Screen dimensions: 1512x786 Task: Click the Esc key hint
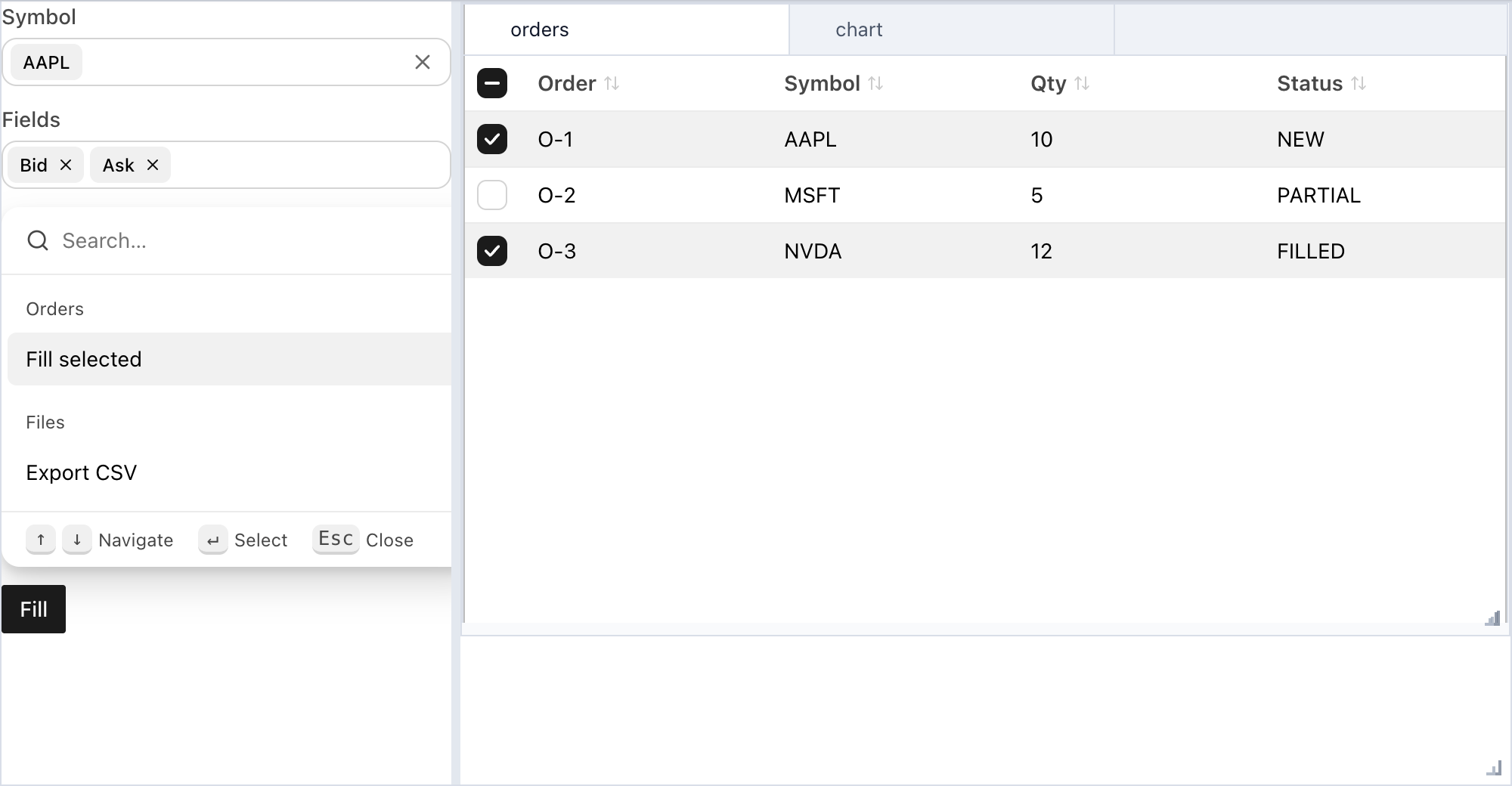coord(336,540)
